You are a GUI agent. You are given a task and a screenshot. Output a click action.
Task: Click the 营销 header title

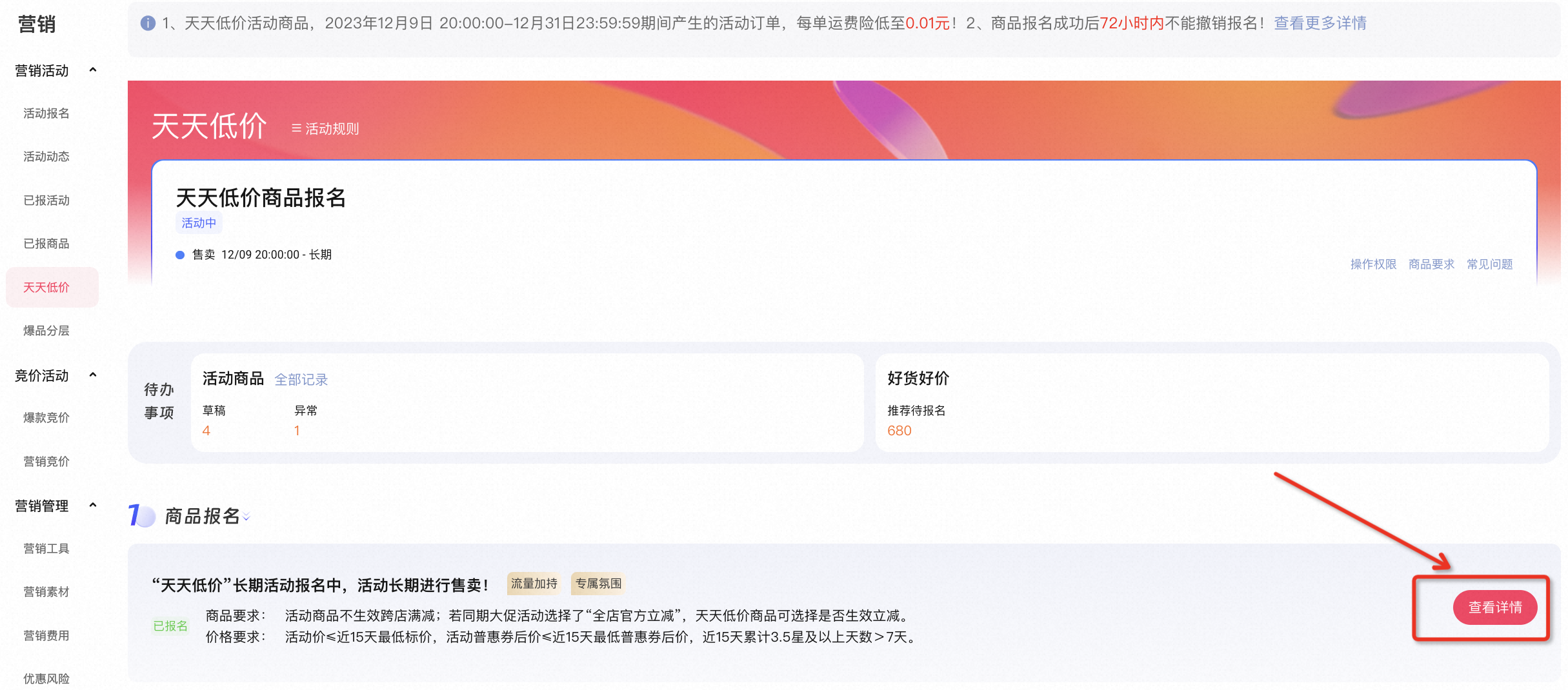pyautogui.click(x=37, y=24)
